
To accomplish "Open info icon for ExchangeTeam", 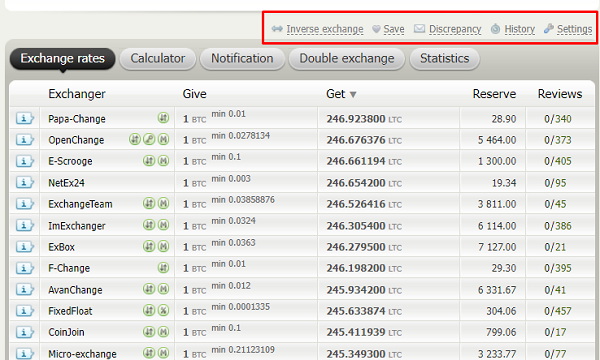I will [25, 204].
